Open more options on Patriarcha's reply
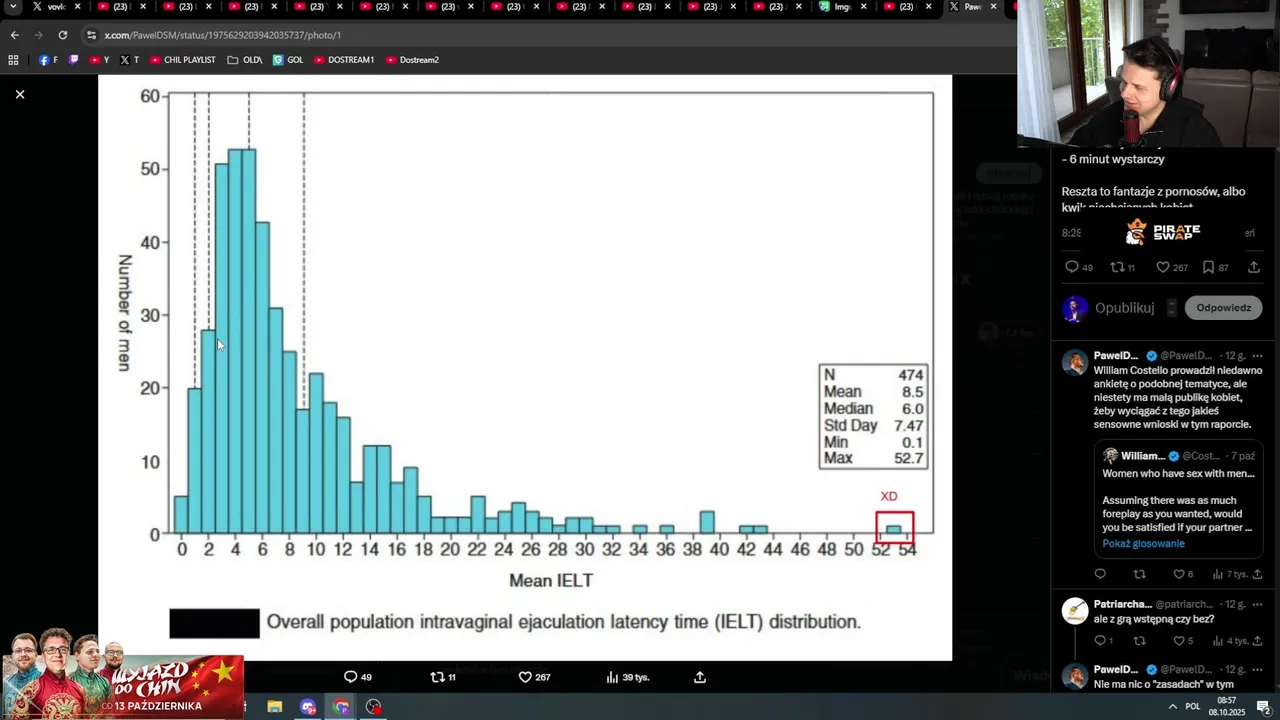This screenshot has width=1280, height=720. coord(1258,605)
